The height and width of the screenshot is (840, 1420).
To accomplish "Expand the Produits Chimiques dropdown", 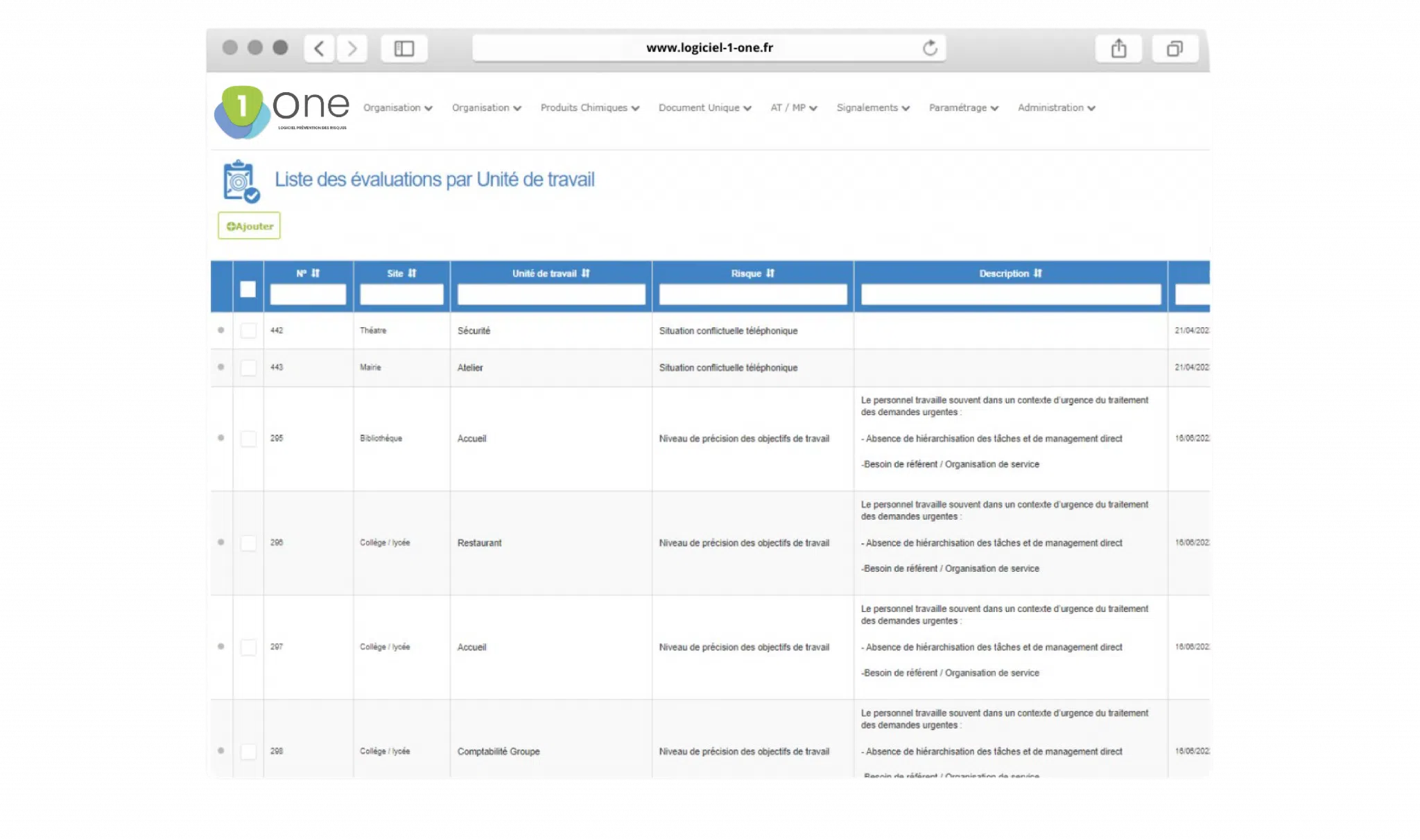I will tap(589, 107).
